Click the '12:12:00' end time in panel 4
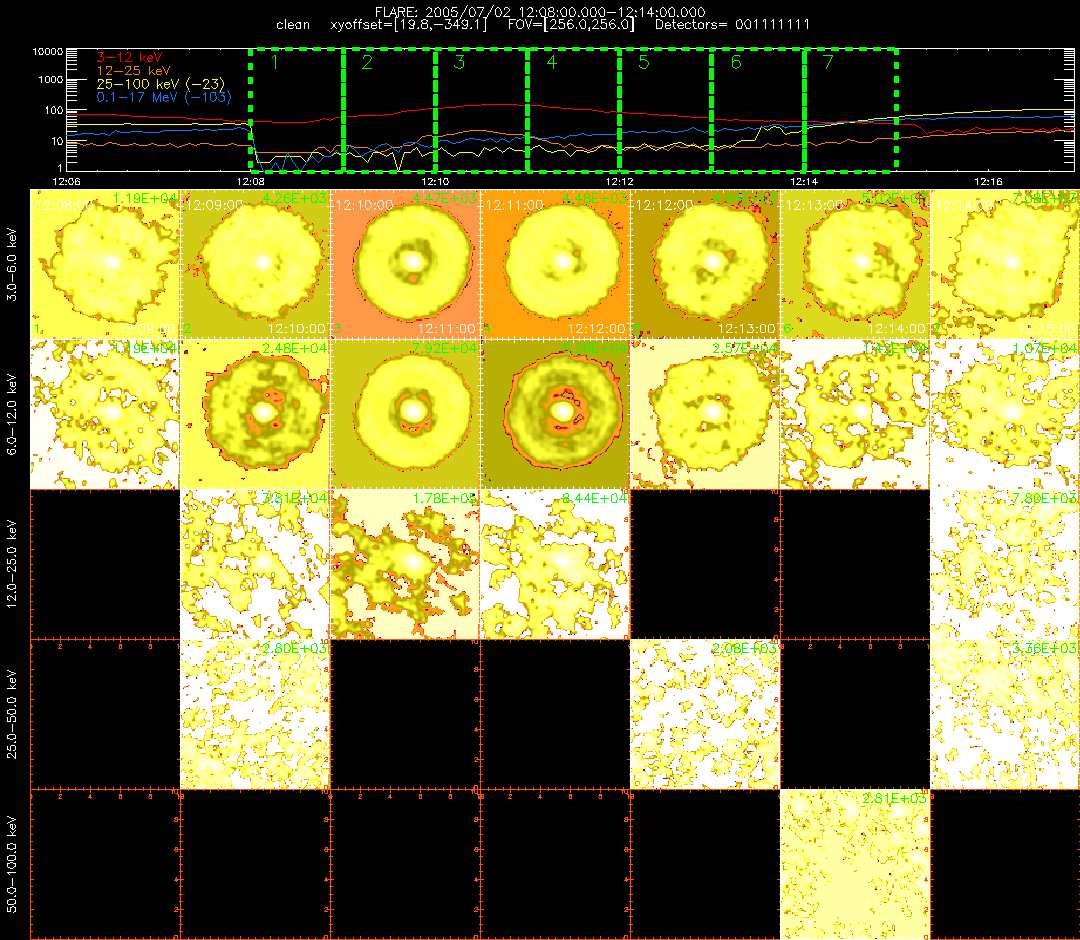Image resolution: width=1080 pixels, height=940 pixels. tap(597, 328)
